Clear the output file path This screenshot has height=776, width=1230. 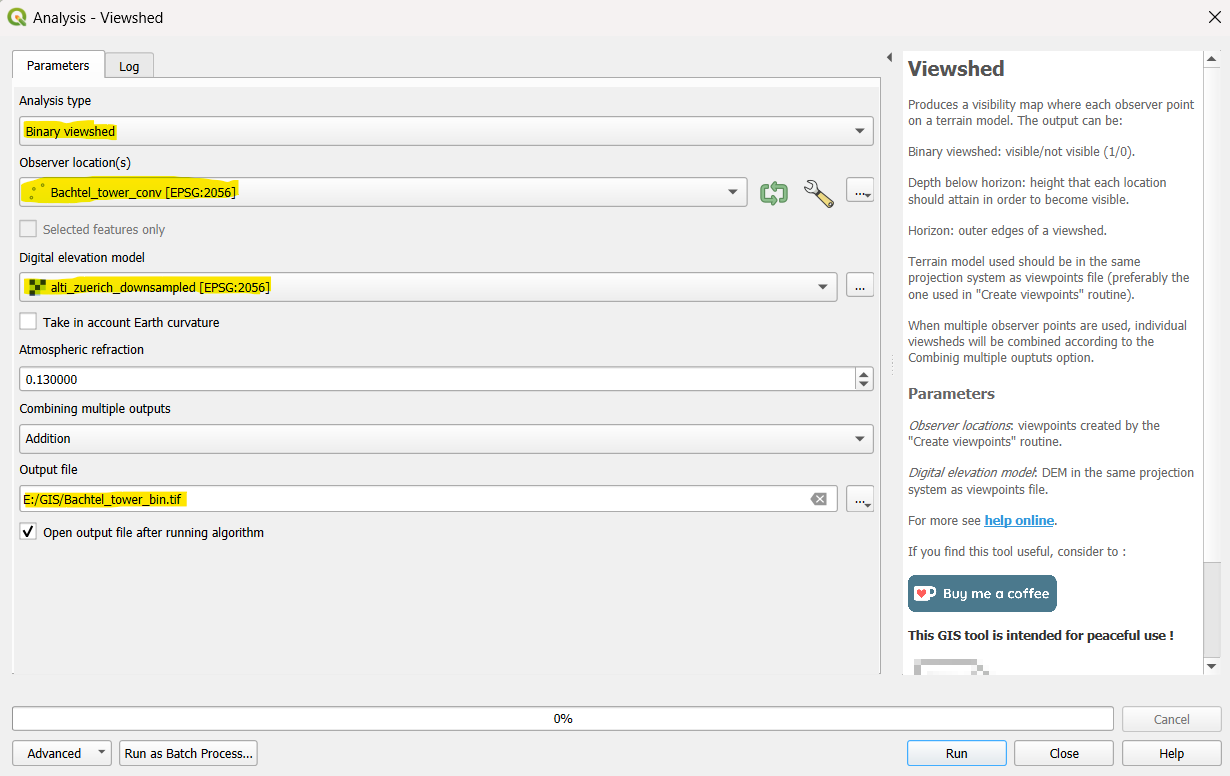(x=819, y=498)
